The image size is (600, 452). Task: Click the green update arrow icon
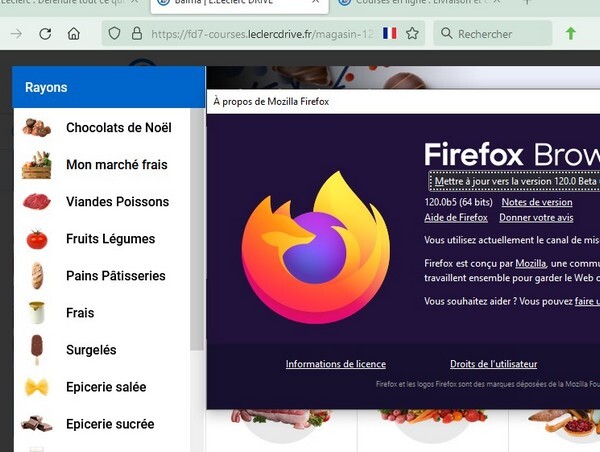[571, 33]
